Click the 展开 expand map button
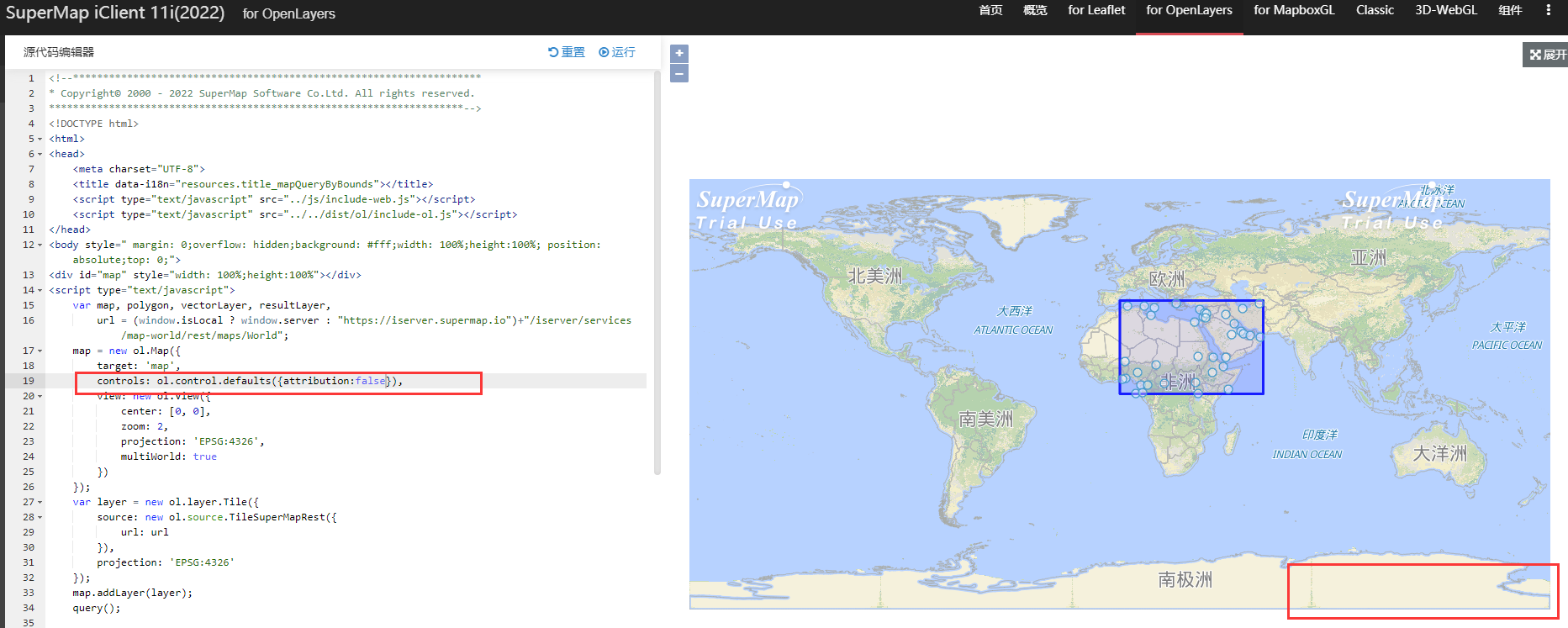Viewport: 1568px width, 628px height. [1547, 55]
